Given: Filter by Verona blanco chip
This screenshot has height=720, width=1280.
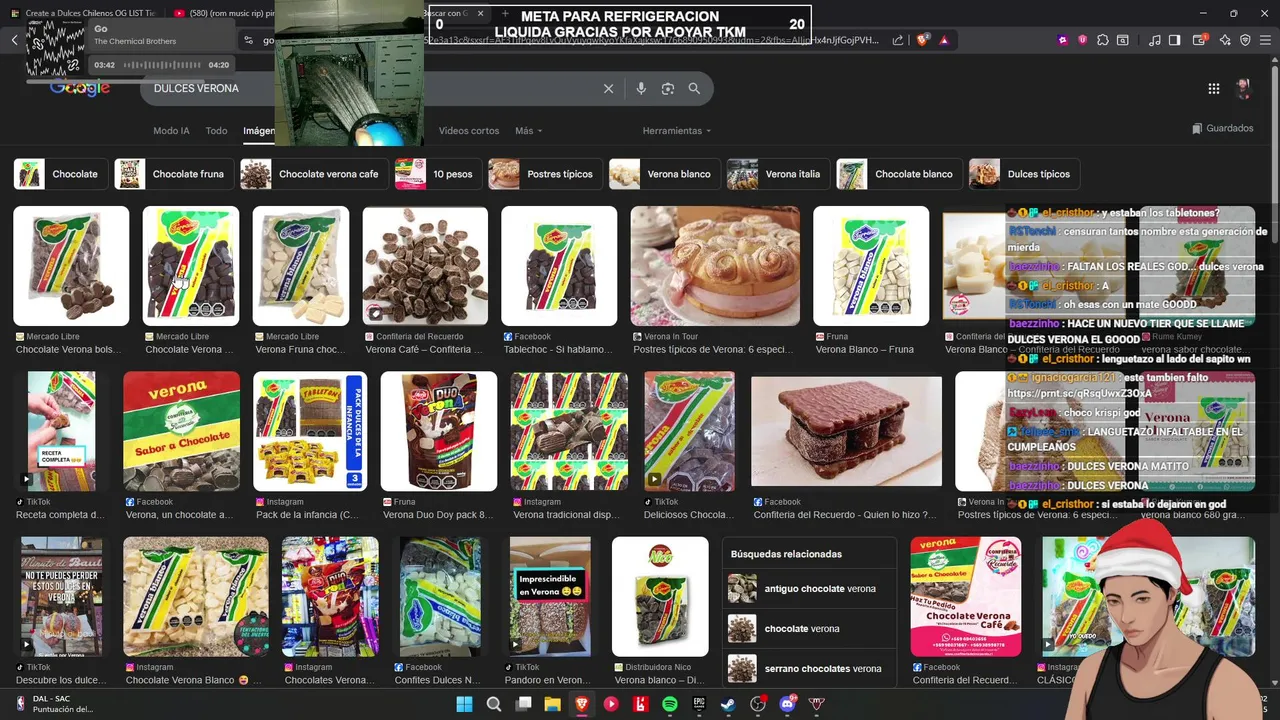Looking at the screenshot, I should [665, 174].
